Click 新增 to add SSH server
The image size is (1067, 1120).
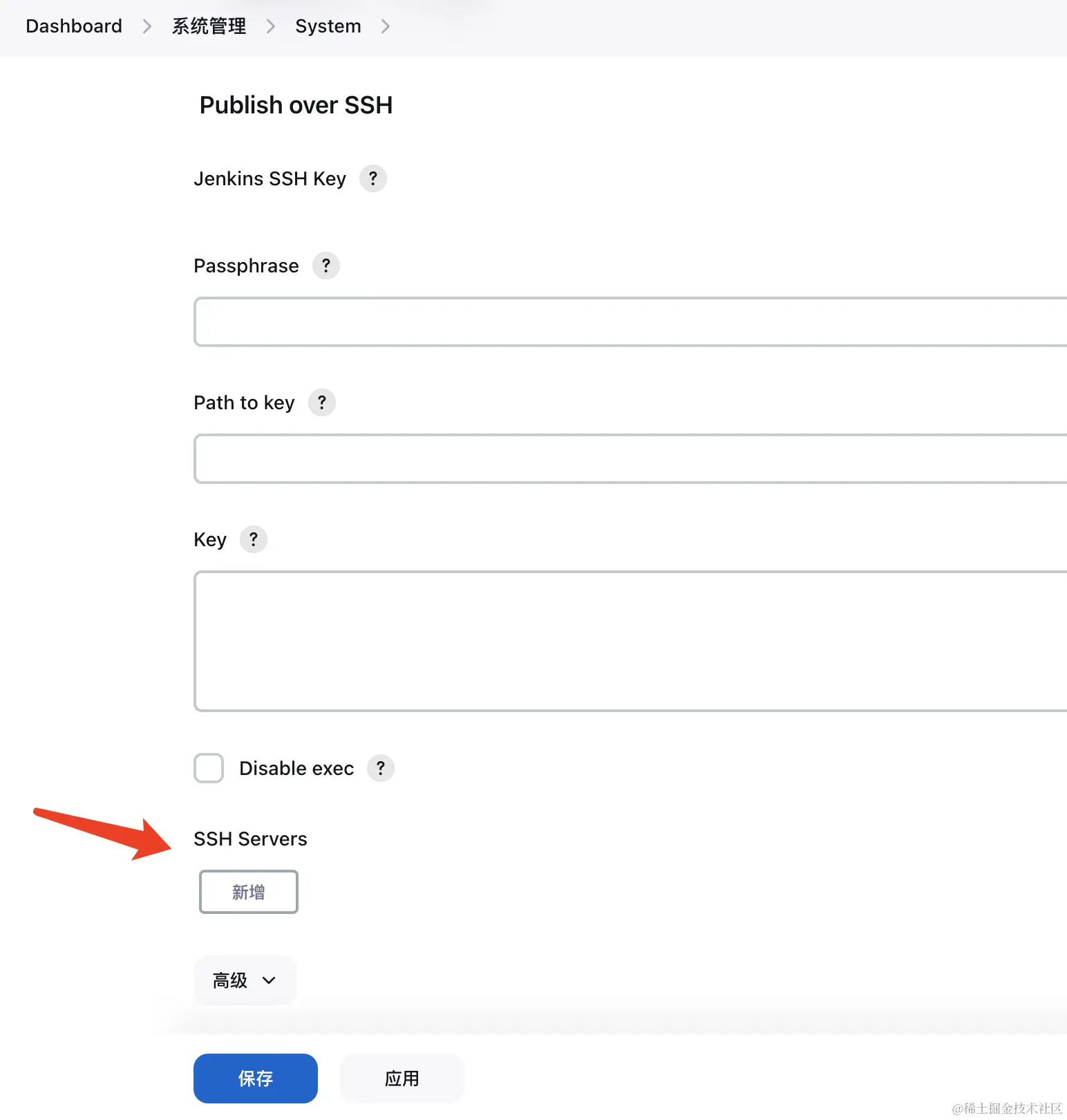249,892
